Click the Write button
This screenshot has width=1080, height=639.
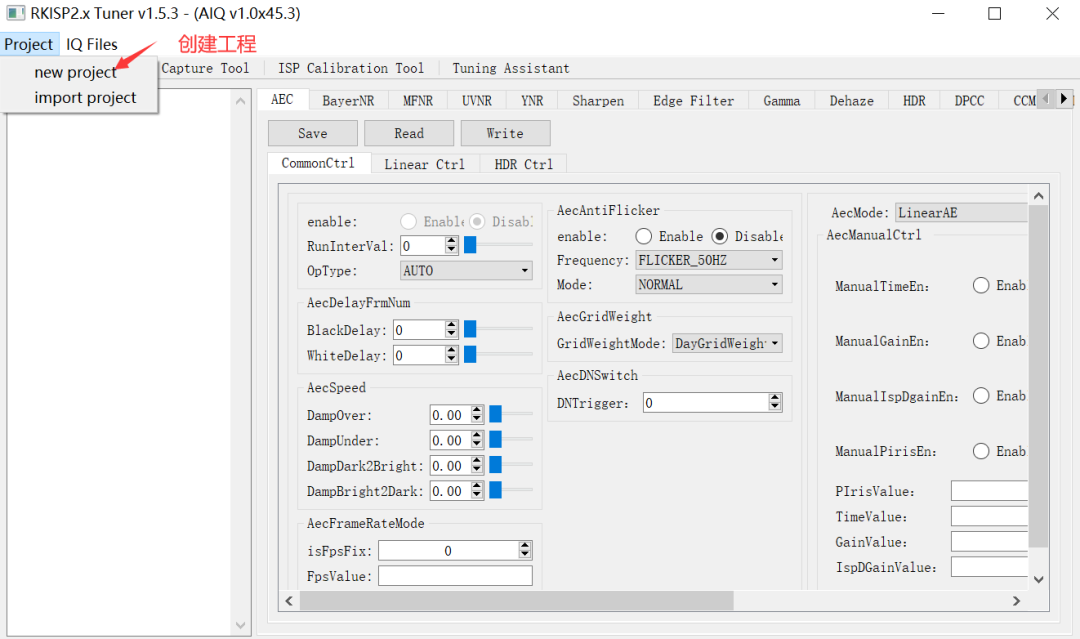[505, 134]
